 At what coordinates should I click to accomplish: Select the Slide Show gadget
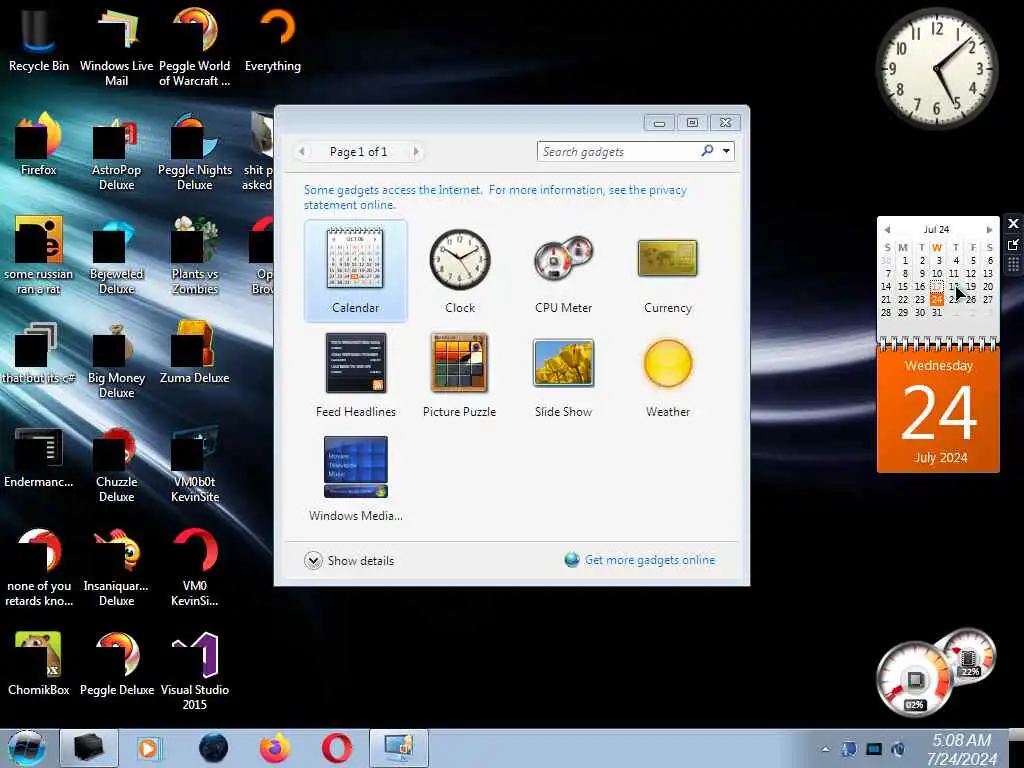tap(564, 375)
